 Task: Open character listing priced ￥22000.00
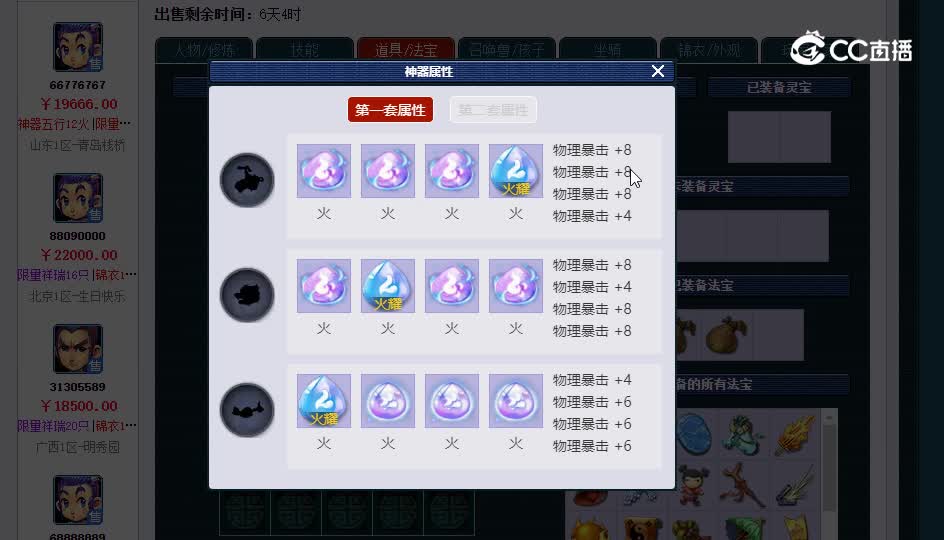[79, 255]
